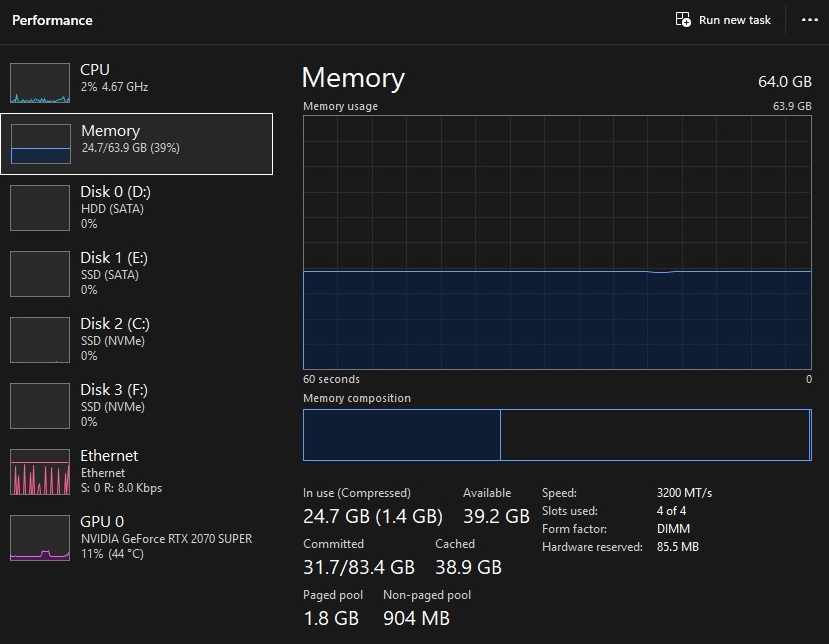The image size is (829, 644).
Task: Click the Available label
Action: click(x=487, y=493)
